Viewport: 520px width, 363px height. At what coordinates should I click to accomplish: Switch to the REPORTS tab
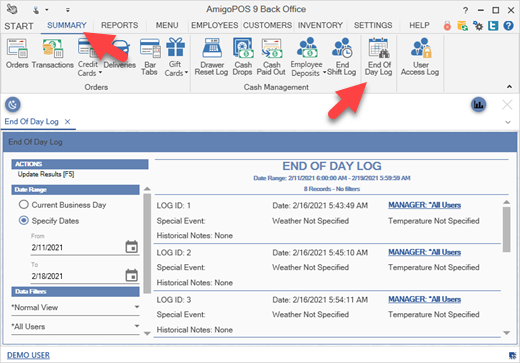pyautogui.click(x=120, y=25)
